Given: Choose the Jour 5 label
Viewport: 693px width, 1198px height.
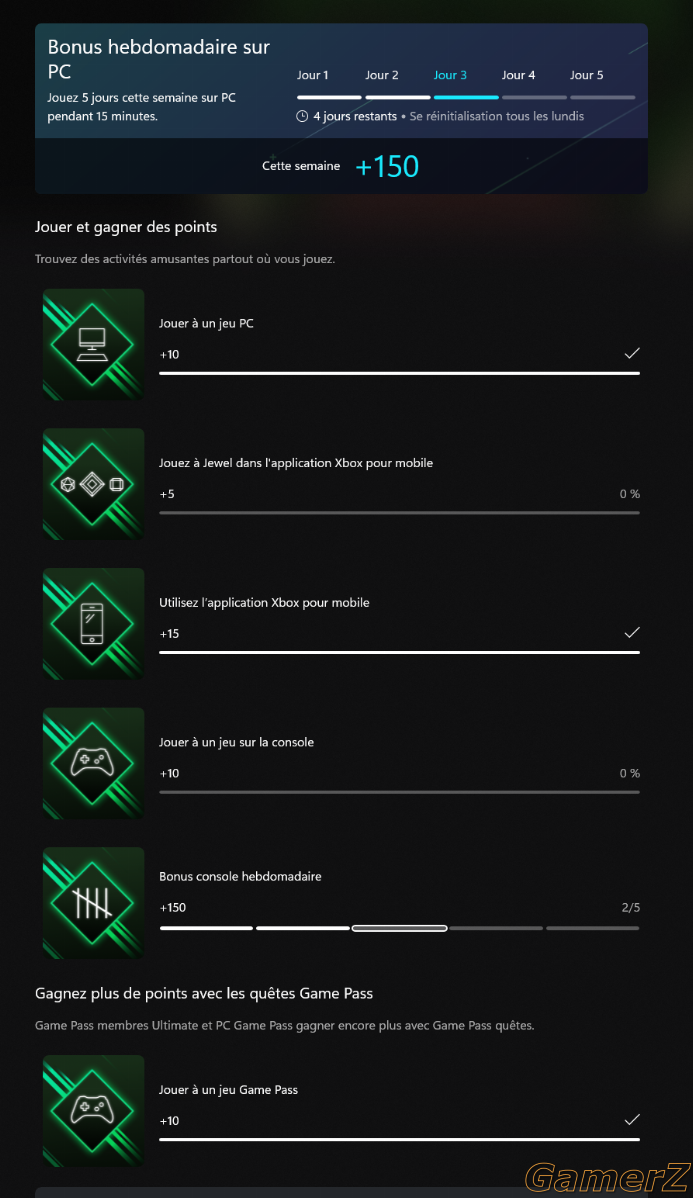Looking at the screenshot, I should coord(587,75).
